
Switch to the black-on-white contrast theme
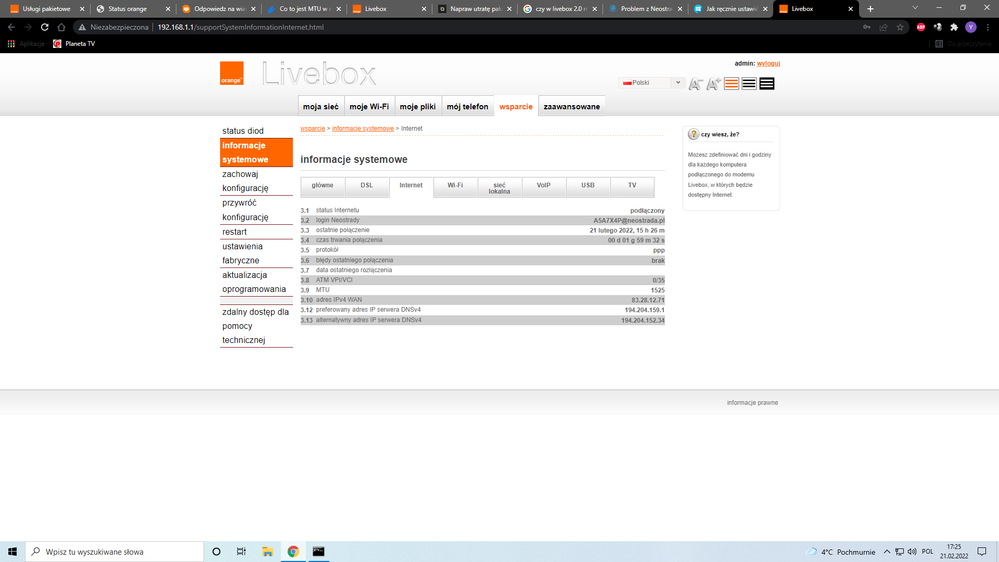coord(749,84)
